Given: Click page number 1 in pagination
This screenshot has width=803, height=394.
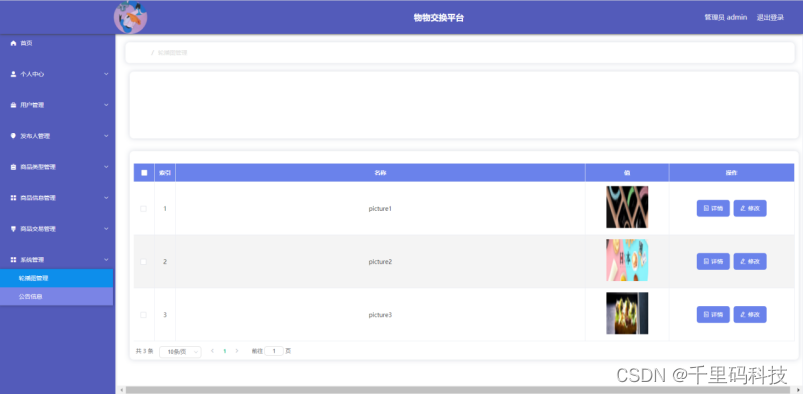Looking at the screenshot, I should (224, 351).
